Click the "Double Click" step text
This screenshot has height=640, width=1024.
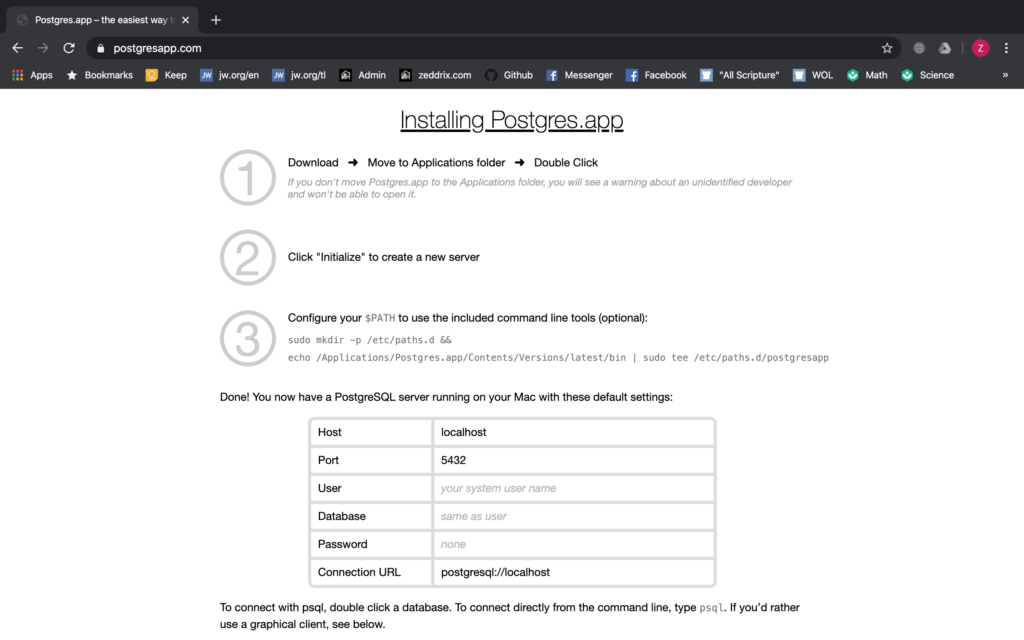pos(566,163)
